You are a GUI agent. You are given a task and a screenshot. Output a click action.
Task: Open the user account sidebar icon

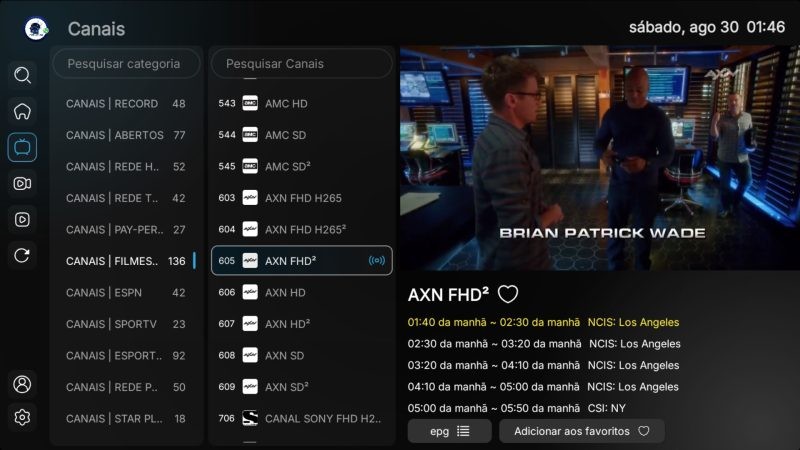point(22,384)
